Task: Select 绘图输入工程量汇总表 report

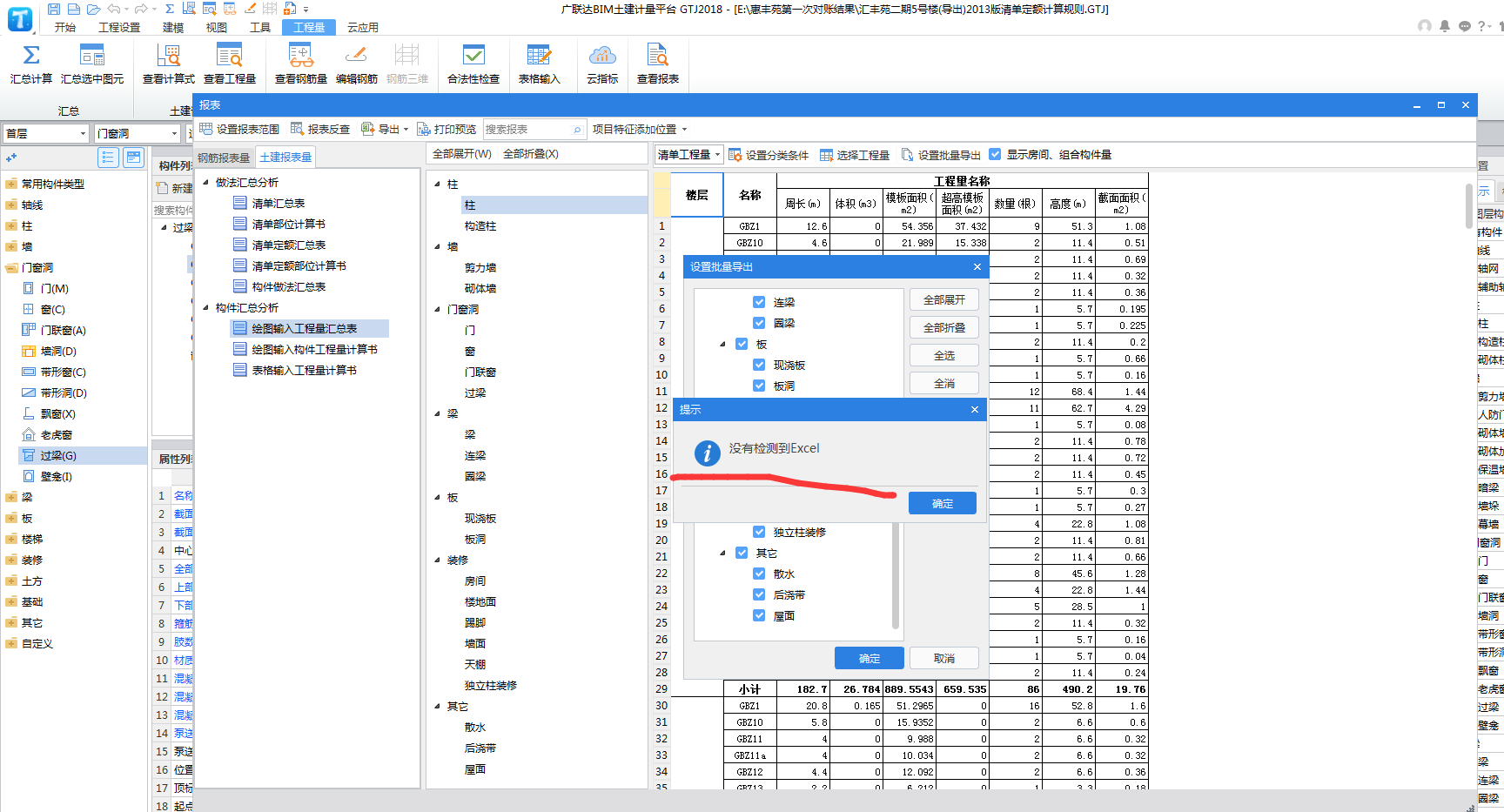Action: tap(309, 328)
